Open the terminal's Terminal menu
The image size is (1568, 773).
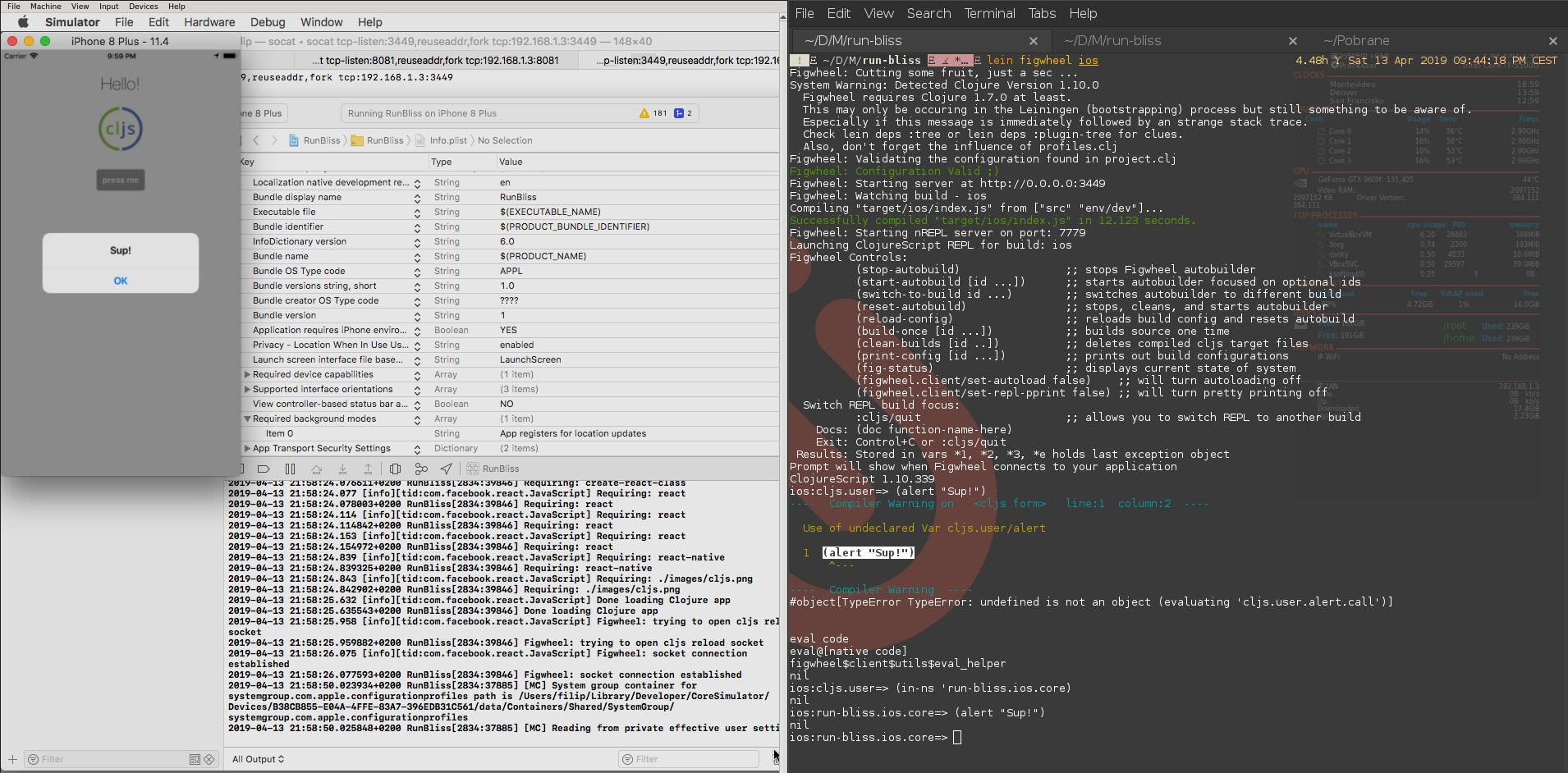tap(989, 13)
